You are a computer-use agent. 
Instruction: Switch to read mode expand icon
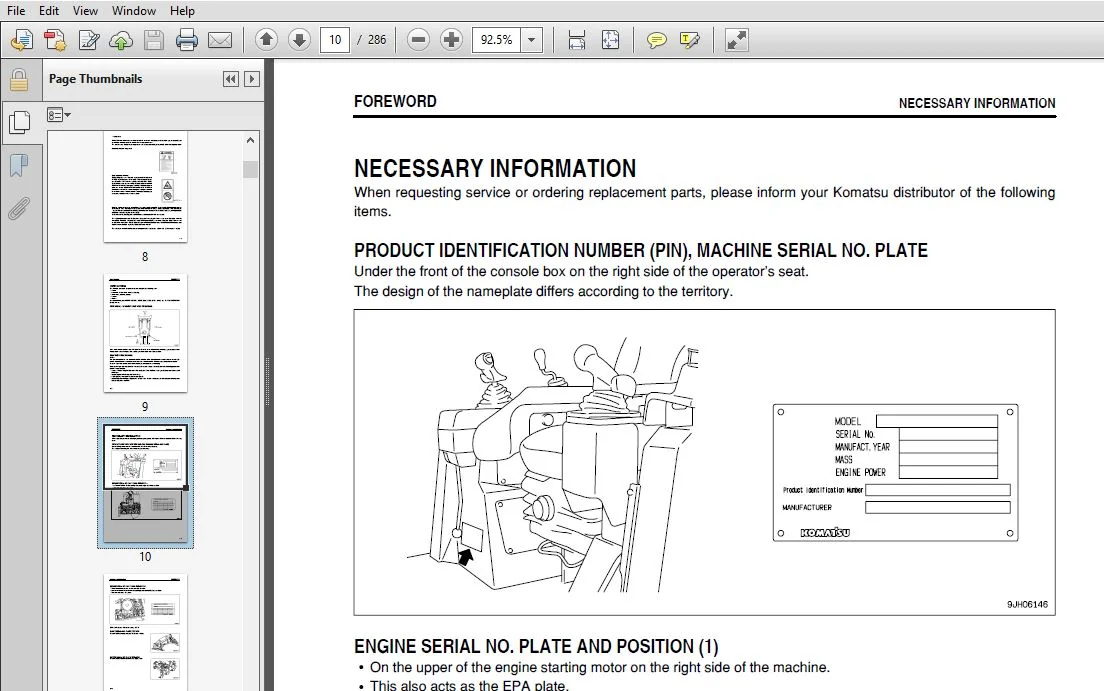click(736, 40)
